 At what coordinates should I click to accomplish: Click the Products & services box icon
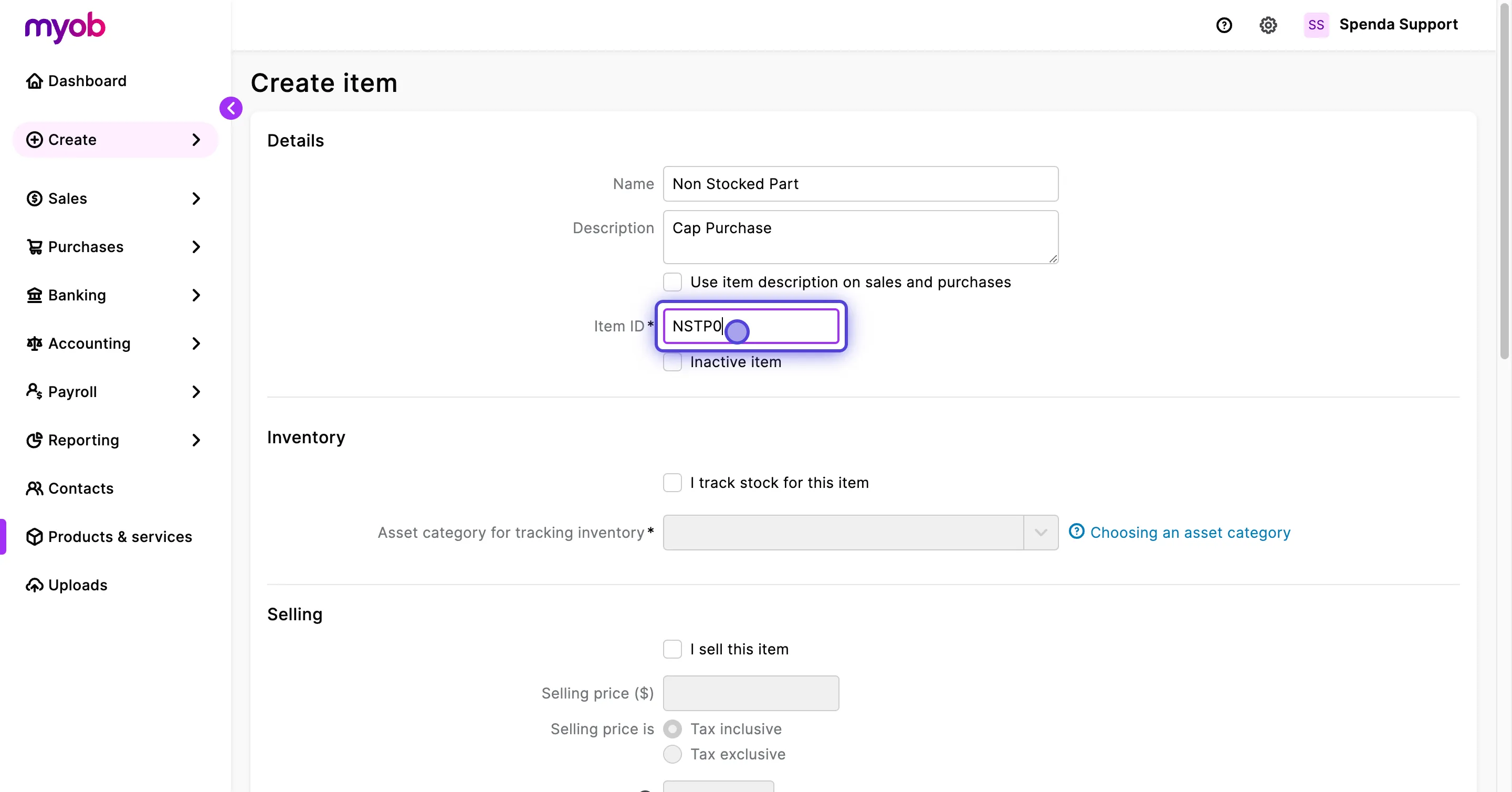[x=35, y=537]
